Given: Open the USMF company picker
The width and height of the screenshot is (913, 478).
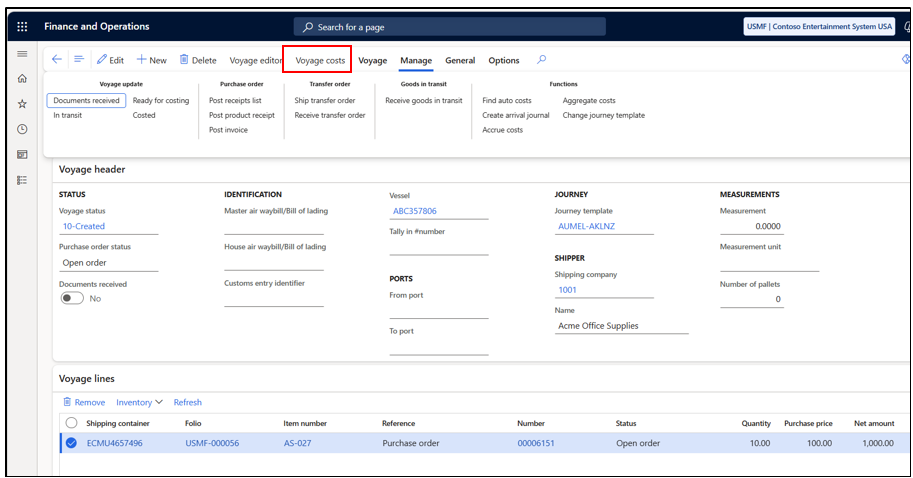Looking at the screenshot, I should pos(819,26).
